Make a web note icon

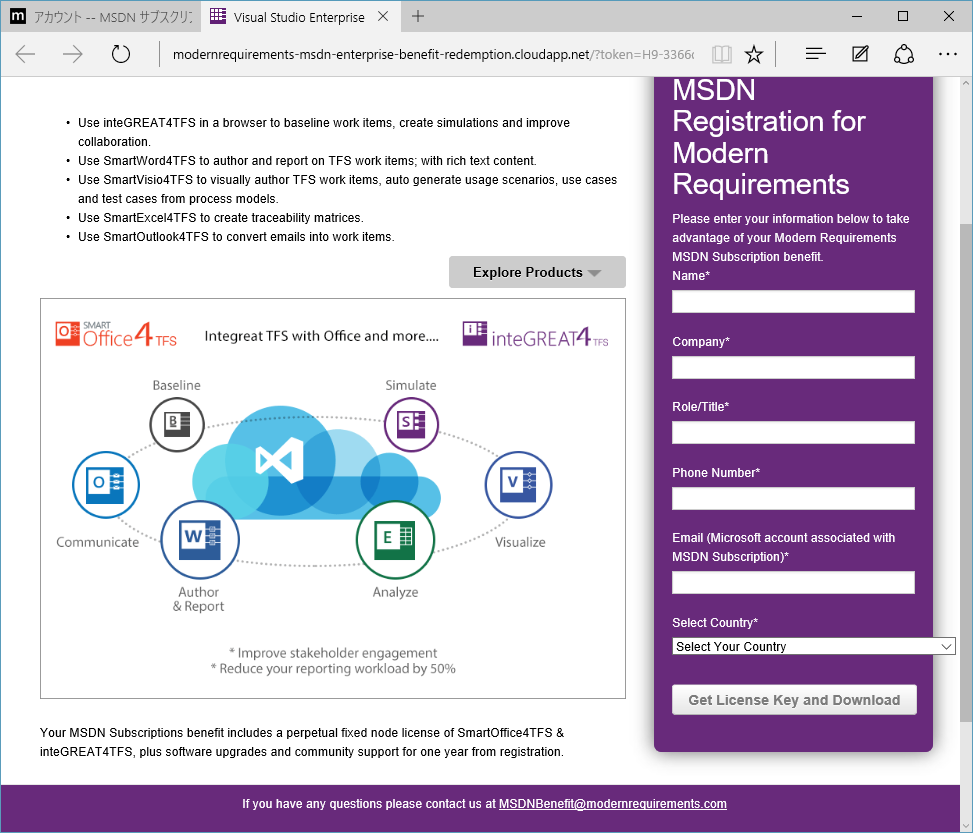(x=860, y=55)
